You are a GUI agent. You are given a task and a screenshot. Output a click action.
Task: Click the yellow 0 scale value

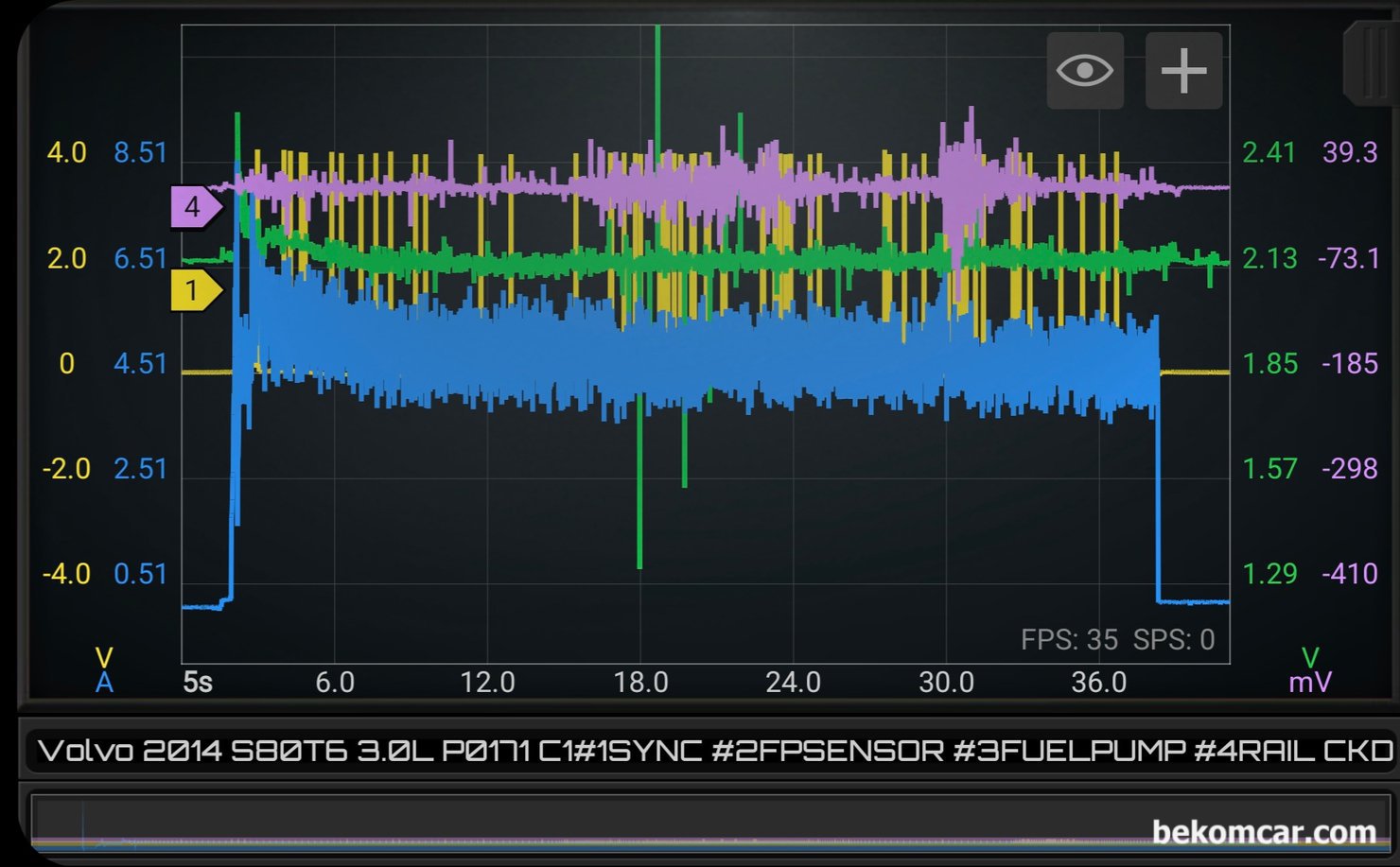coord(67,364)
